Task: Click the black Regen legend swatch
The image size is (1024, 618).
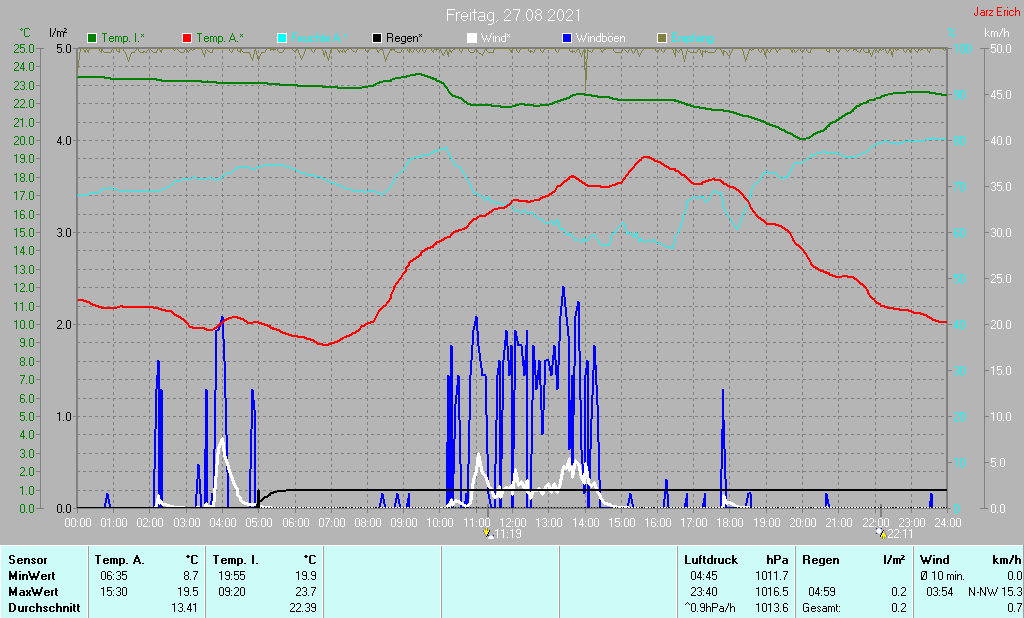Action: point(377,38)
